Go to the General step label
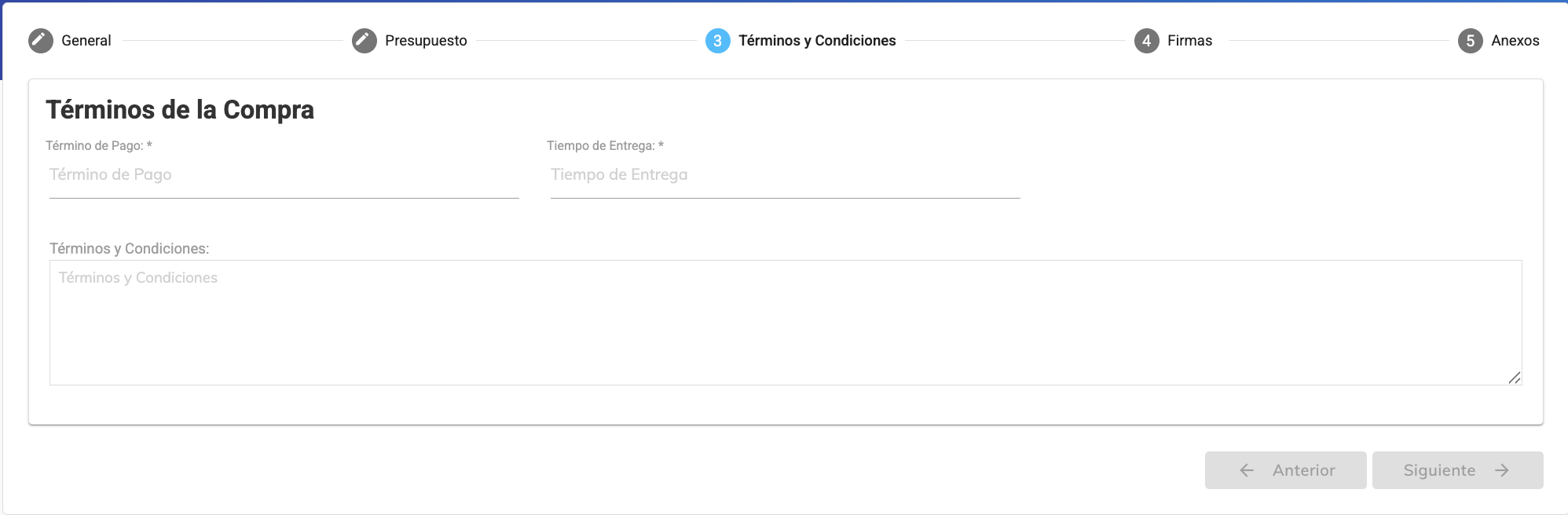 (86, 41)
